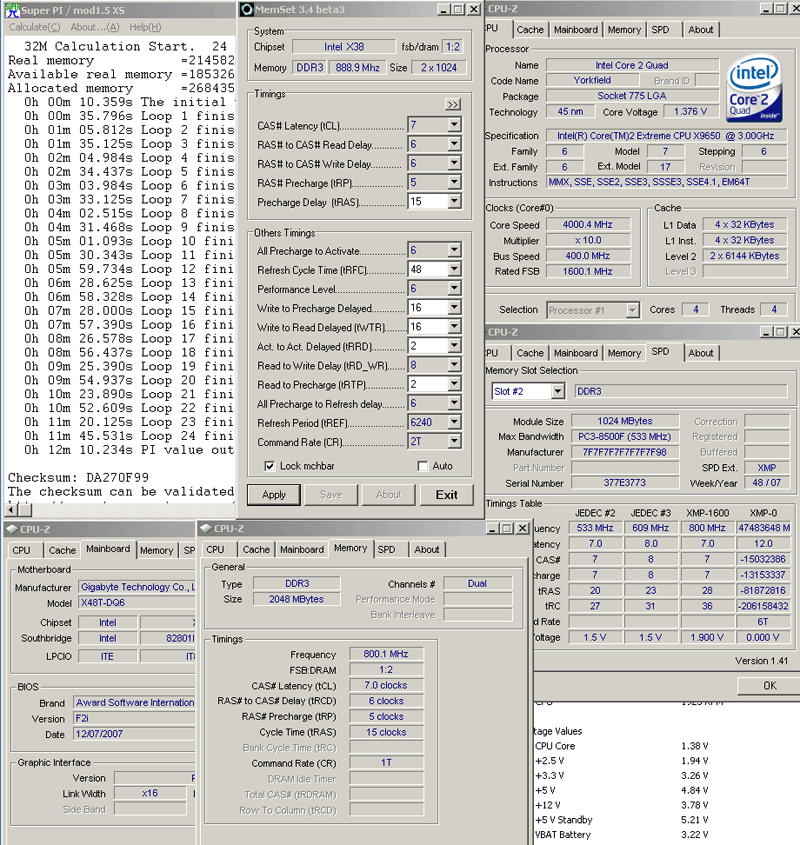
Task: Click the Frequency field showing 800.1 MHz
Action: tap(386, 654)
